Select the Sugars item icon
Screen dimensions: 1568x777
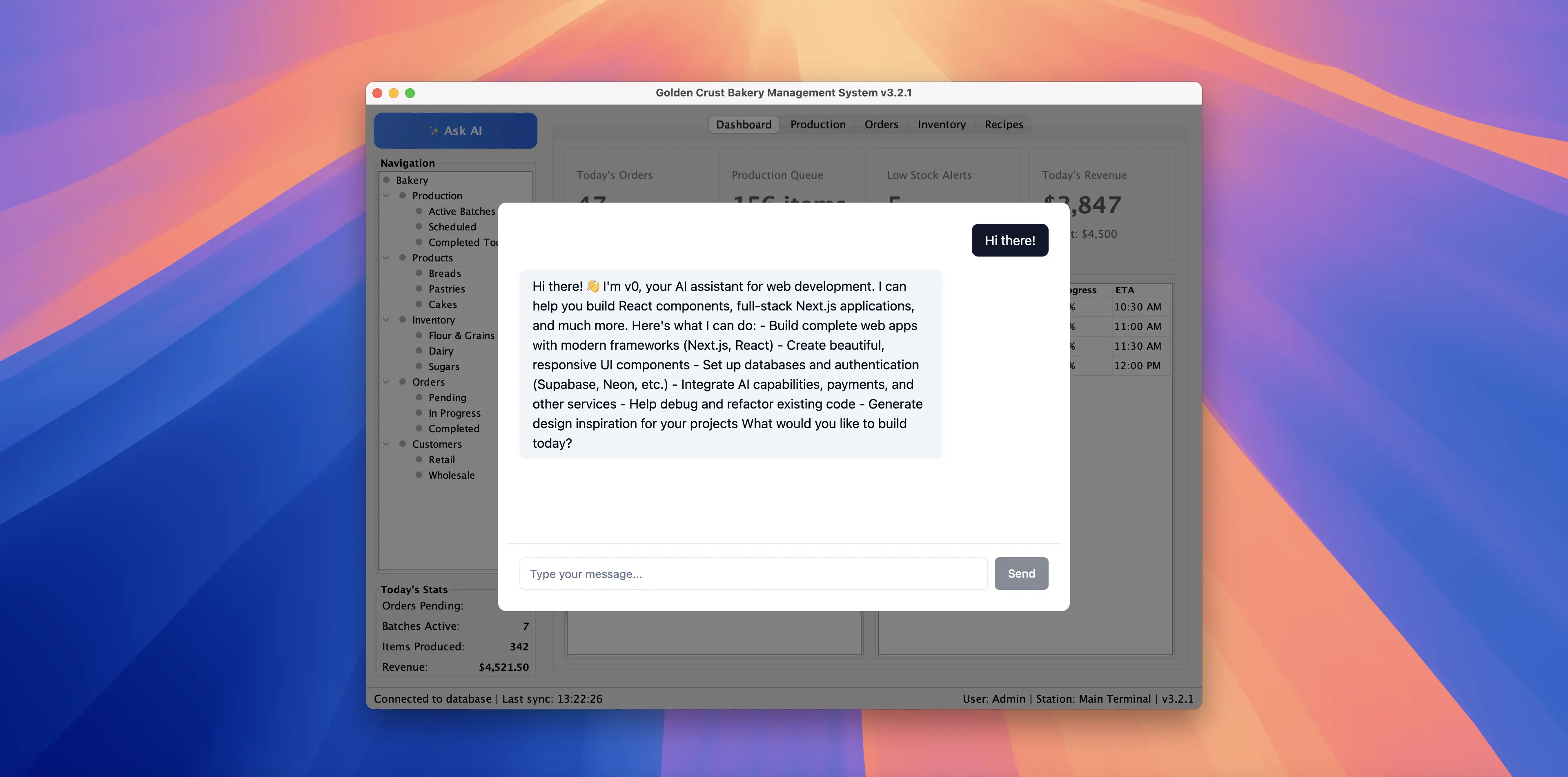[419, 366]
